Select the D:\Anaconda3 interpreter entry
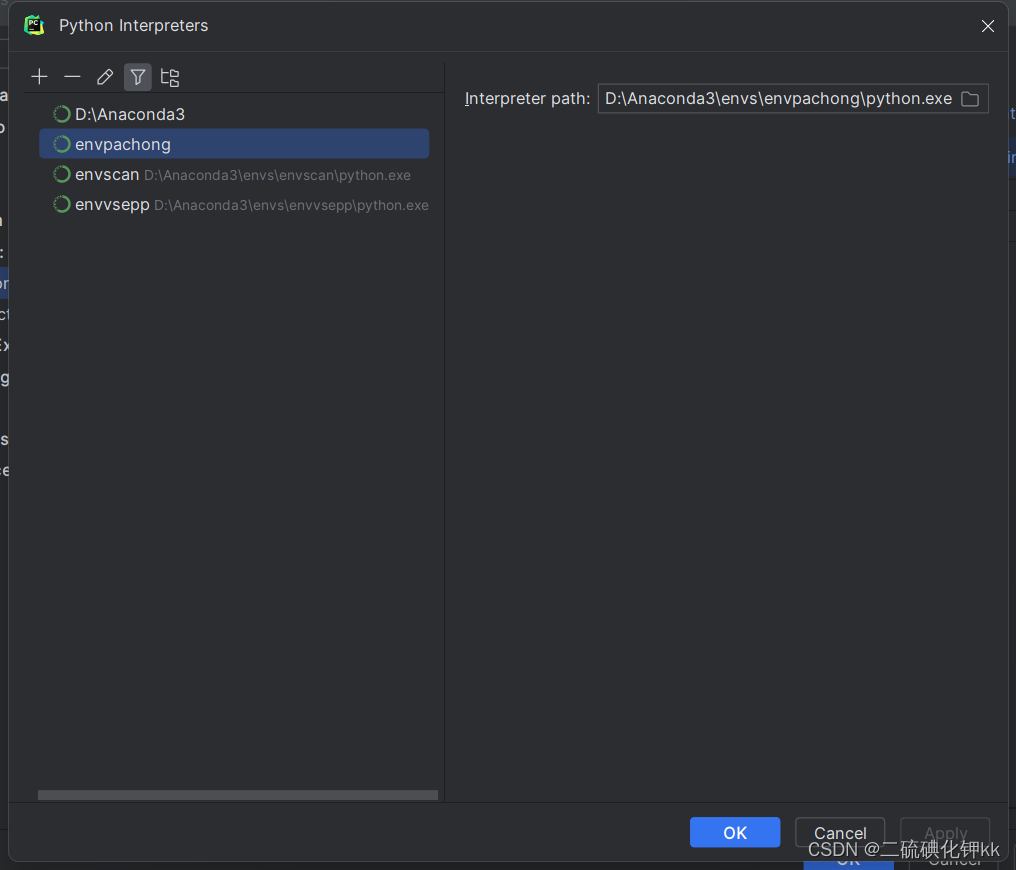This screenshot has width=1016, height=870. (x=131, y=114)
